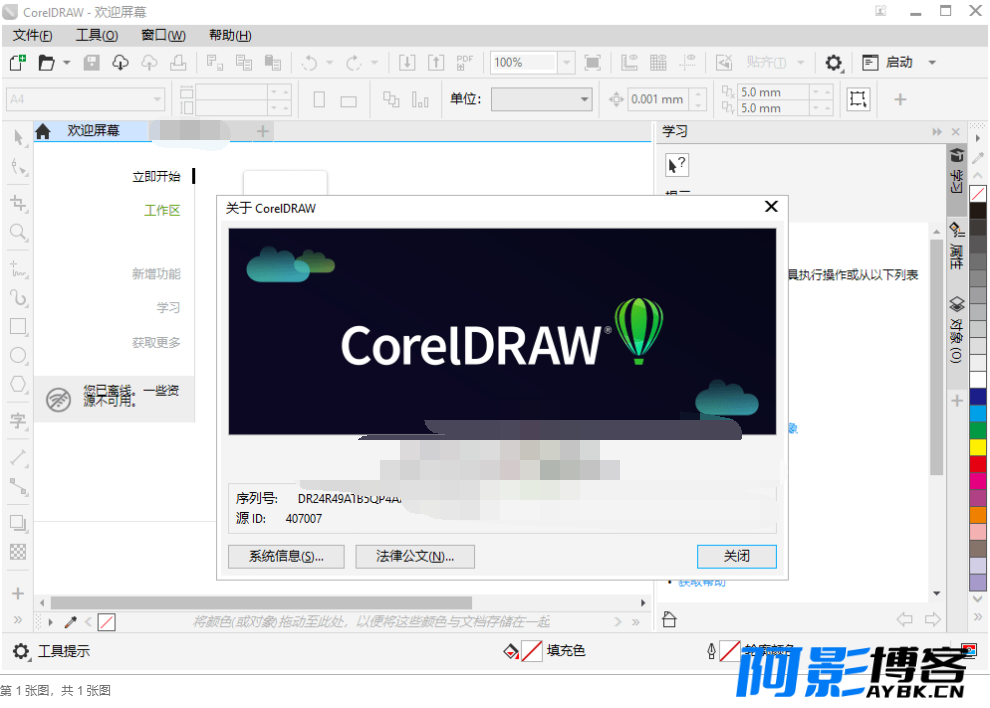The height and width of the screenshot is (708, 990).
Task: Click the hints pointer icon in the Learn docker
Action: point(677,165)
